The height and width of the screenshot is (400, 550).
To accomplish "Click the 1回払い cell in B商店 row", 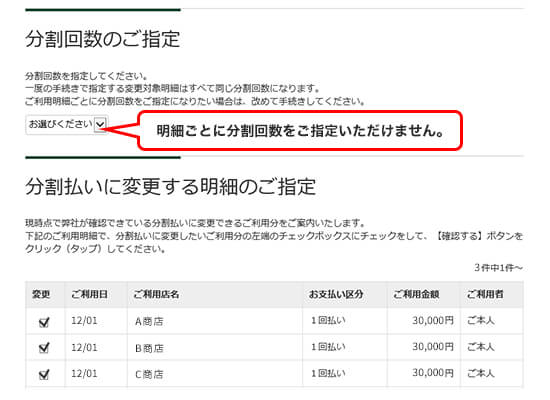I will tap(328, 347).
